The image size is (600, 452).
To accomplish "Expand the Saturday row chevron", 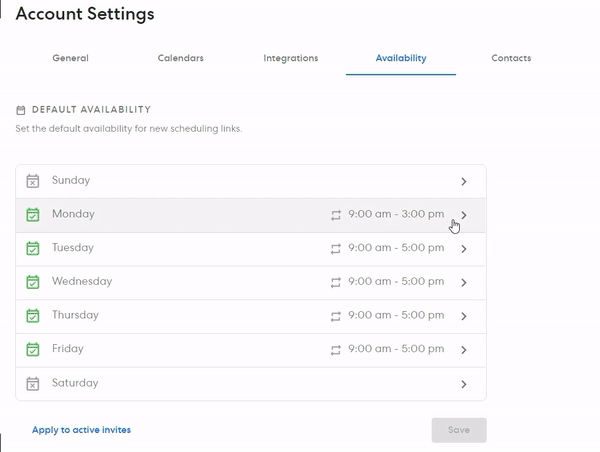I will tap(464, 384).
